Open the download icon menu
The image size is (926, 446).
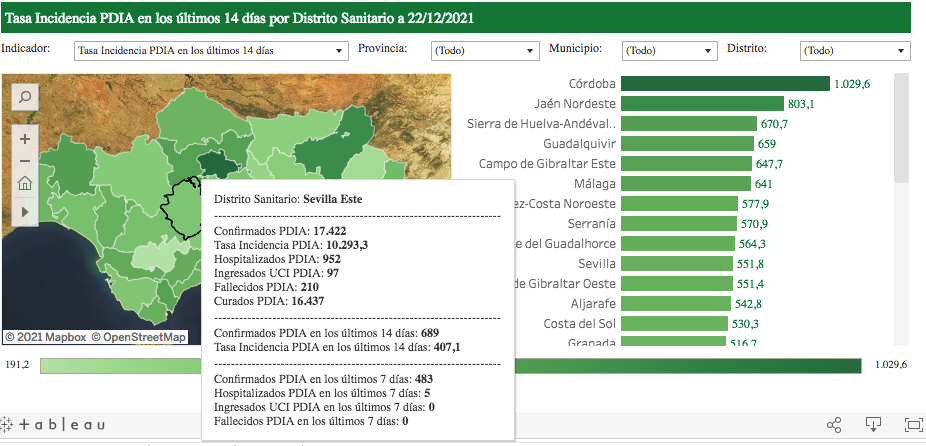(x=873, y=425)
